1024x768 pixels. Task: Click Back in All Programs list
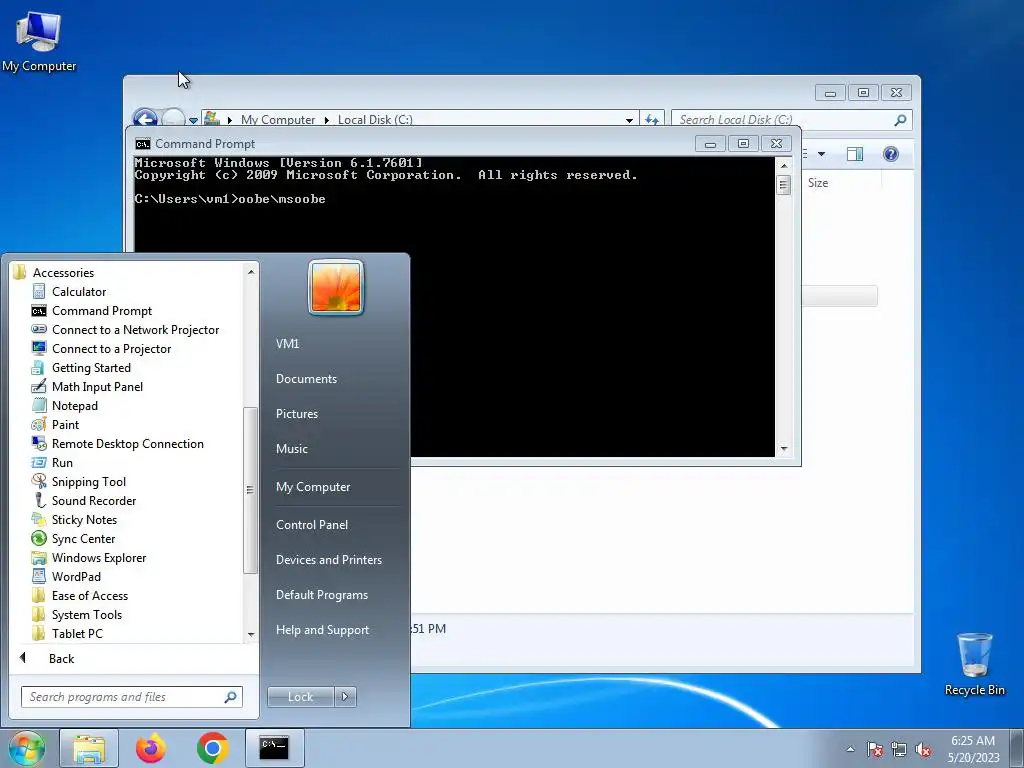coord(61,659)
